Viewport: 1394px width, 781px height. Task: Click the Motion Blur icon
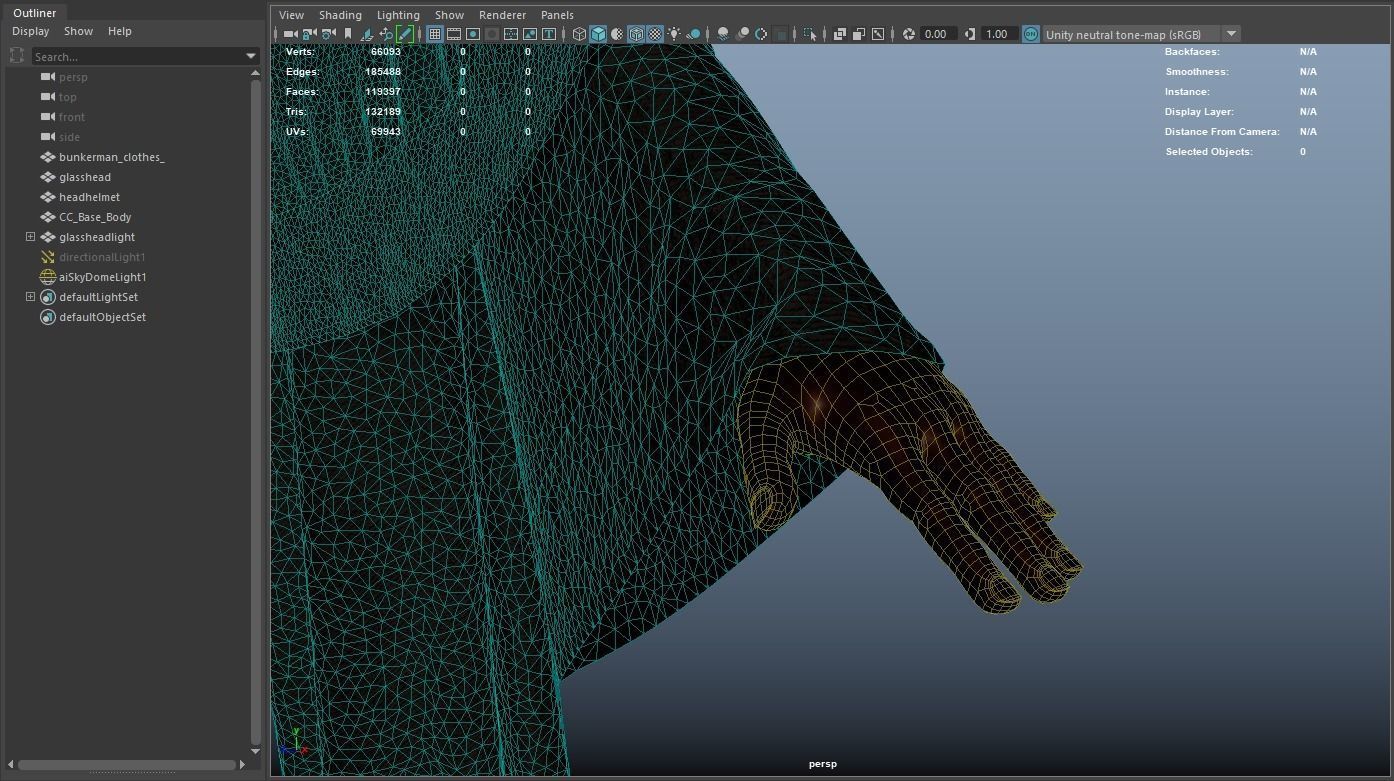(x=742, y=34)
